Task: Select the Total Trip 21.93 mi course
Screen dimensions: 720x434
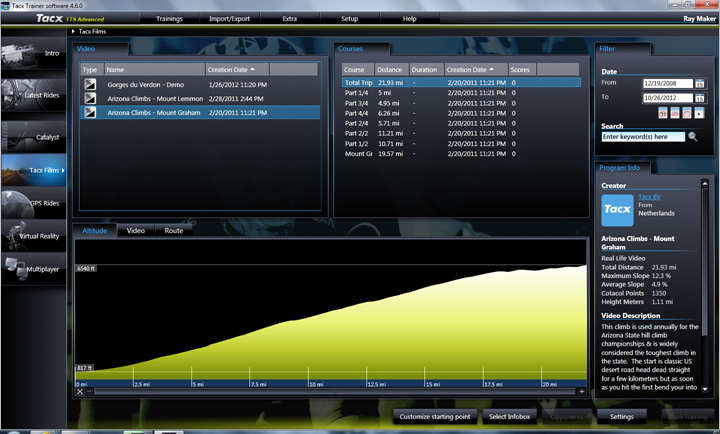Action: (461, 83)
